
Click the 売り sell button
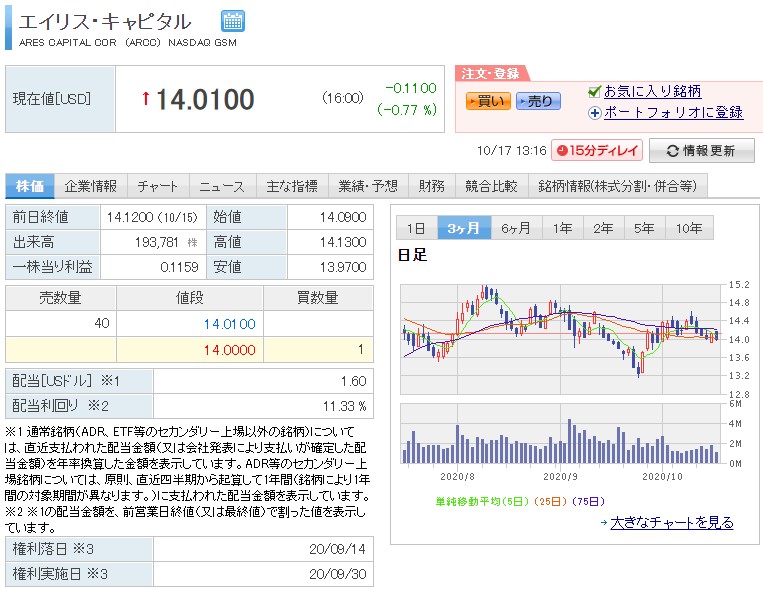(538, 101)
